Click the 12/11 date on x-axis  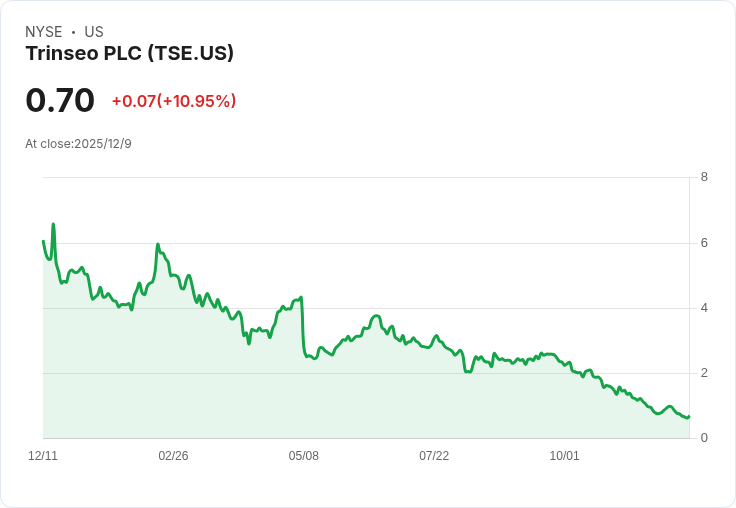43,456
